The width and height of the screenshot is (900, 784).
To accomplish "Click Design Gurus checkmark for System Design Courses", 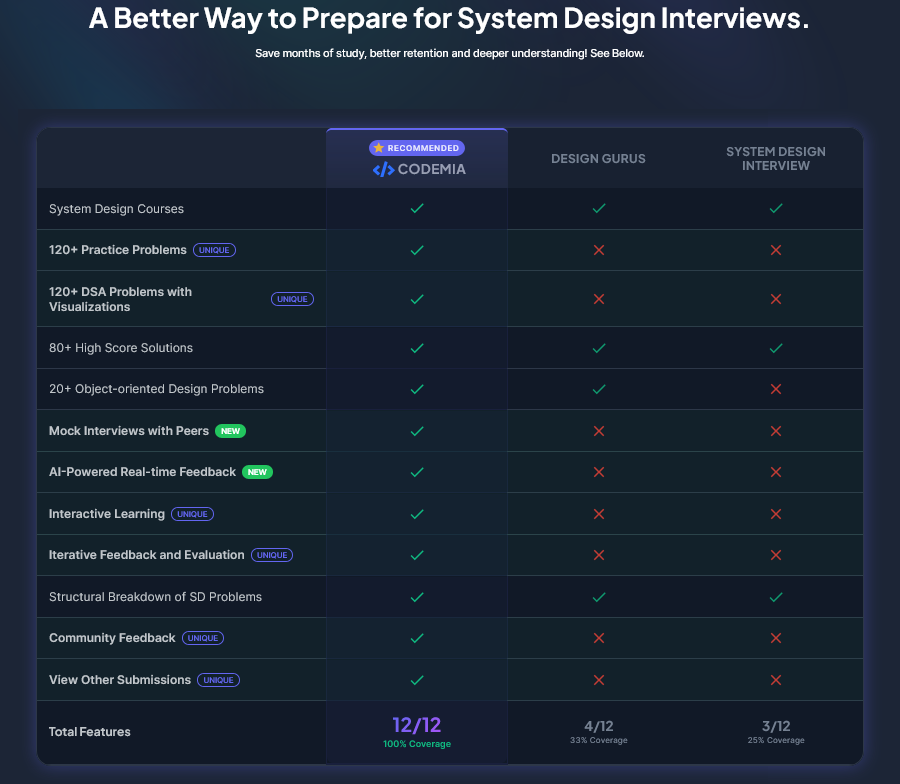I will click(599, 208).
